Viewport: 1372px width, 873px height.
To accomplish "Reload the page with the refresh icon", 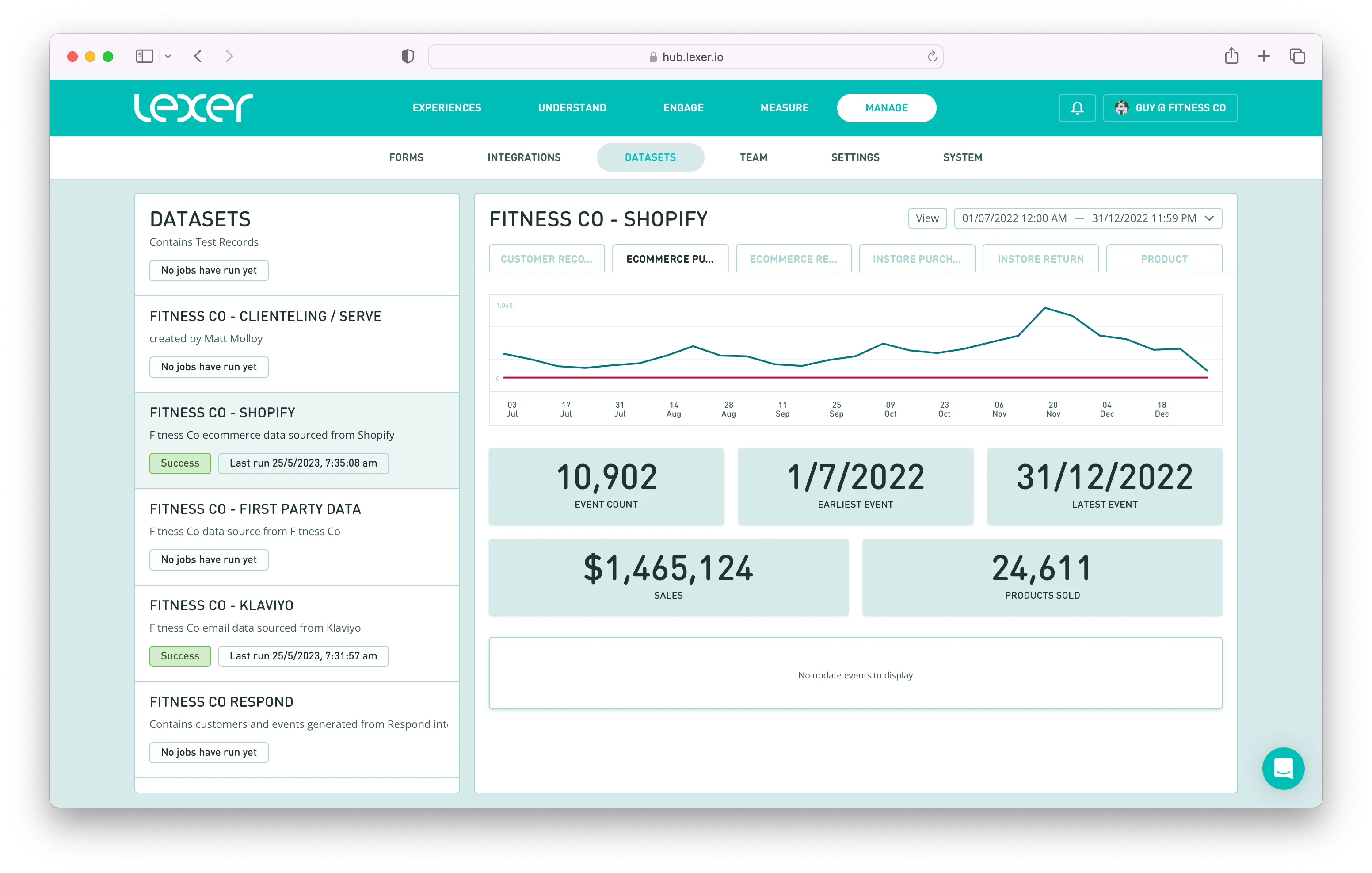I will tap(932, 57).
